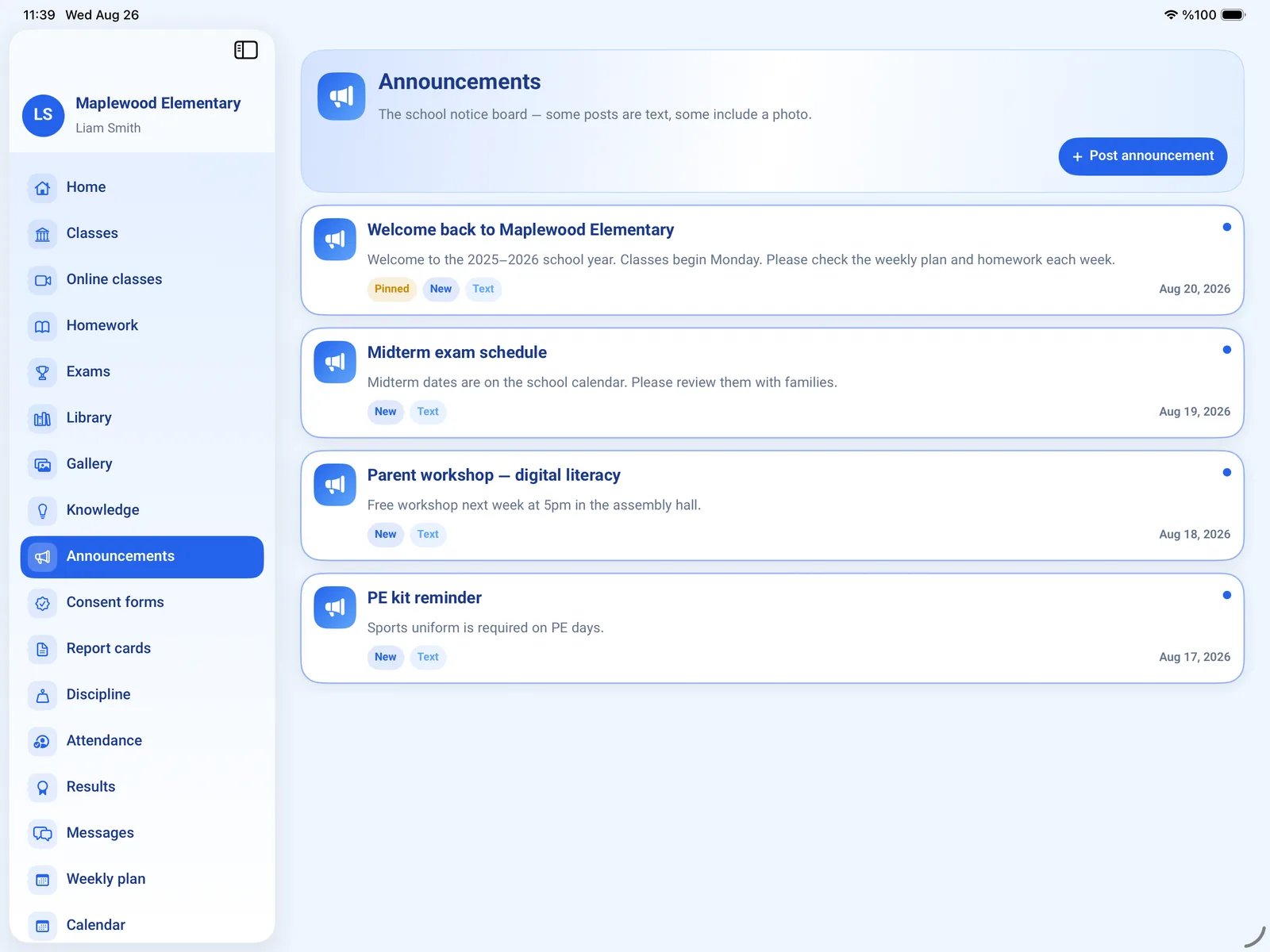Click the unread dot on Welcome back post
This screenshot has height=952, width=1270.
[1227, 227]
